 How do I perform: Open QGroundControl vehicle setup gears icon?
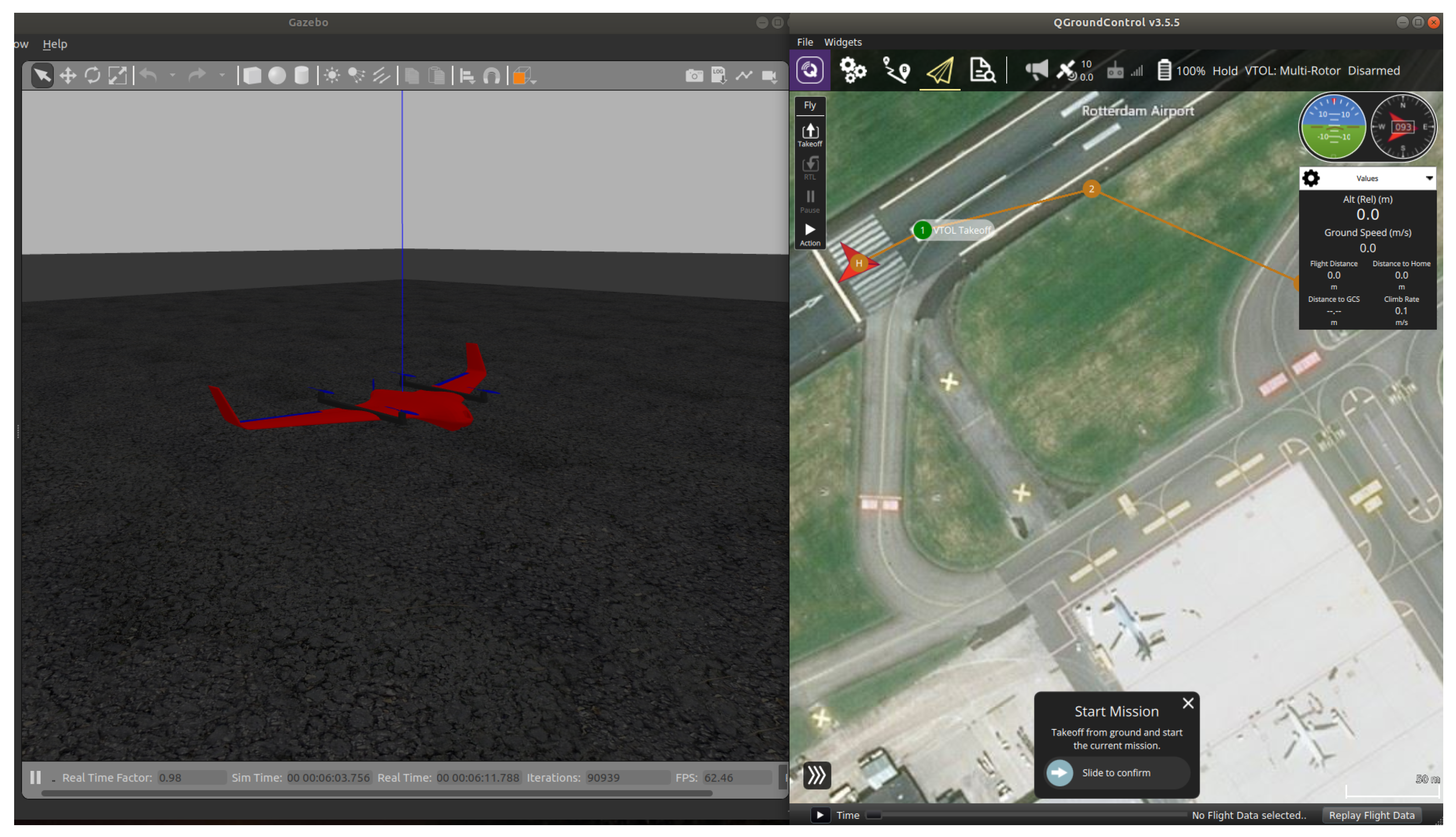point(852,71)
